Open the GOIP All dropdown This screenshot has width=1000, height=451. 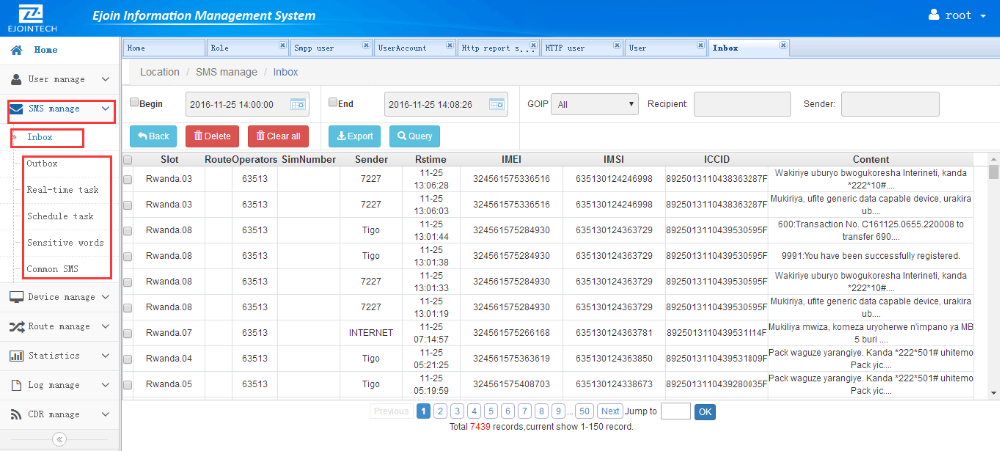(x=595, y=104)
